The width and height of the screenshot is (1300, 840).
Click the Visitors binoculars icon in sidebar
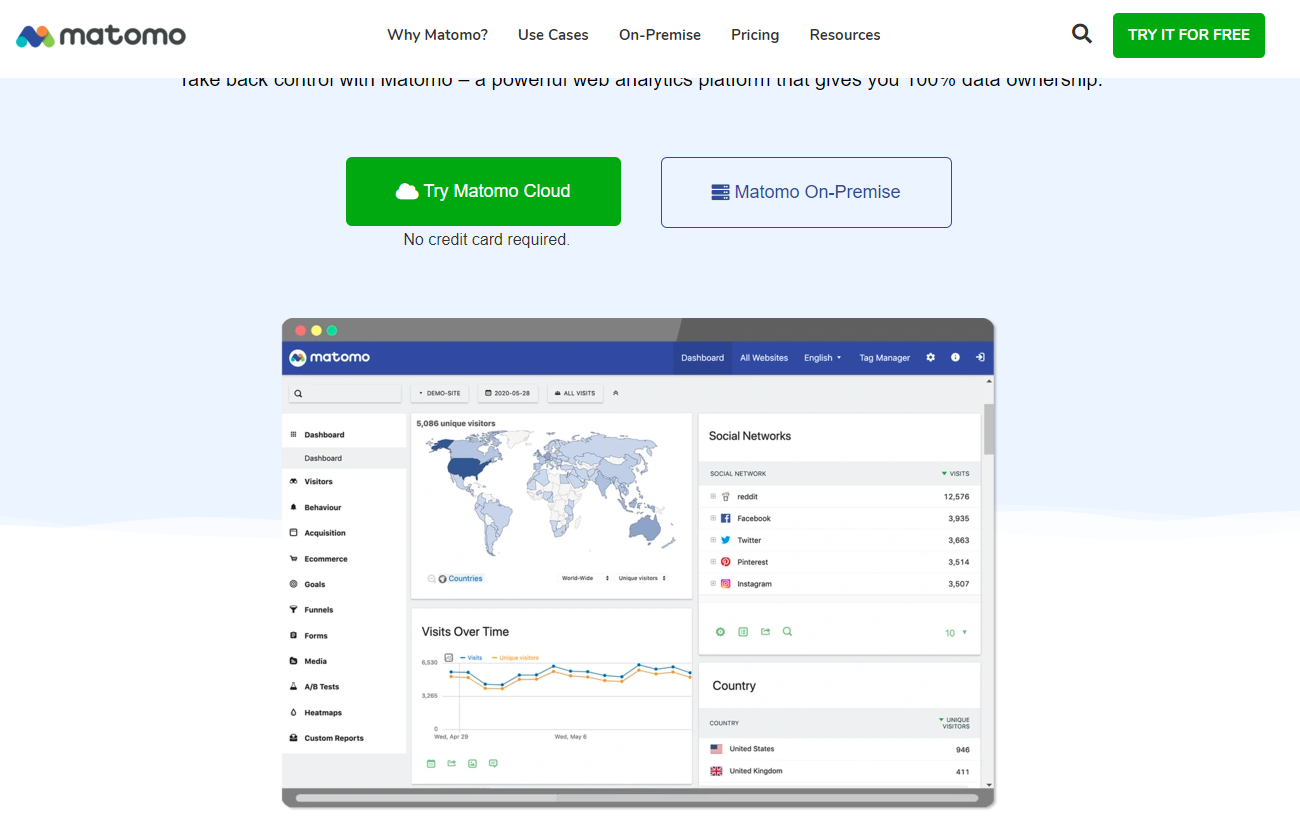[293, 481]
